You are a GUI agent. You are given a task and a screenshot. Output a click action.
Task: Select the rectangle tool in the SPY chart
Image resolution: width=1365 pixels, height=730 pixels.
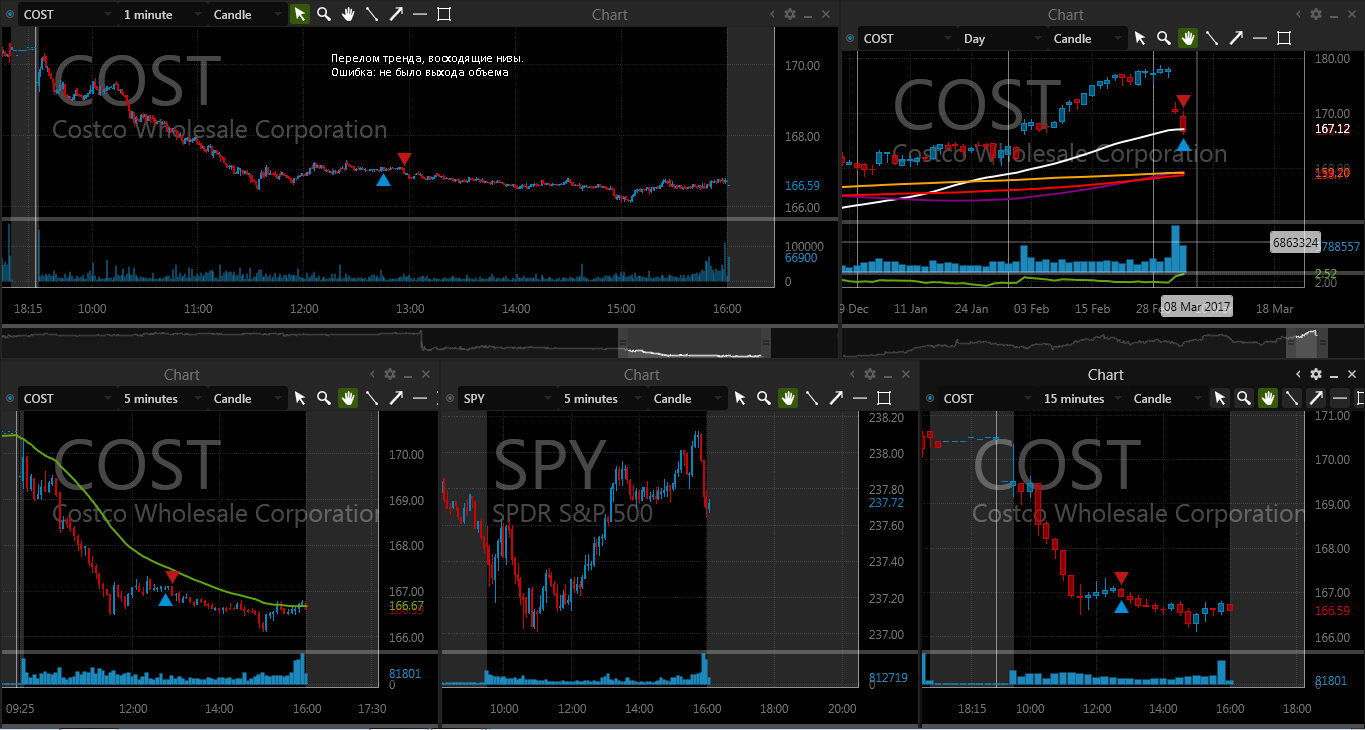coord(884,398)
